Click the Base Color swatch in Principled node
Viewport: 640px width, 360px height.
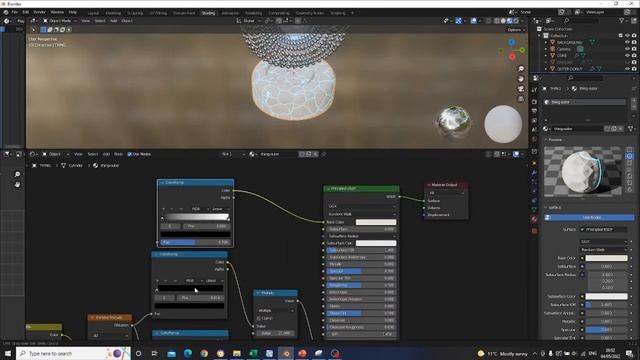click(376, 222)
